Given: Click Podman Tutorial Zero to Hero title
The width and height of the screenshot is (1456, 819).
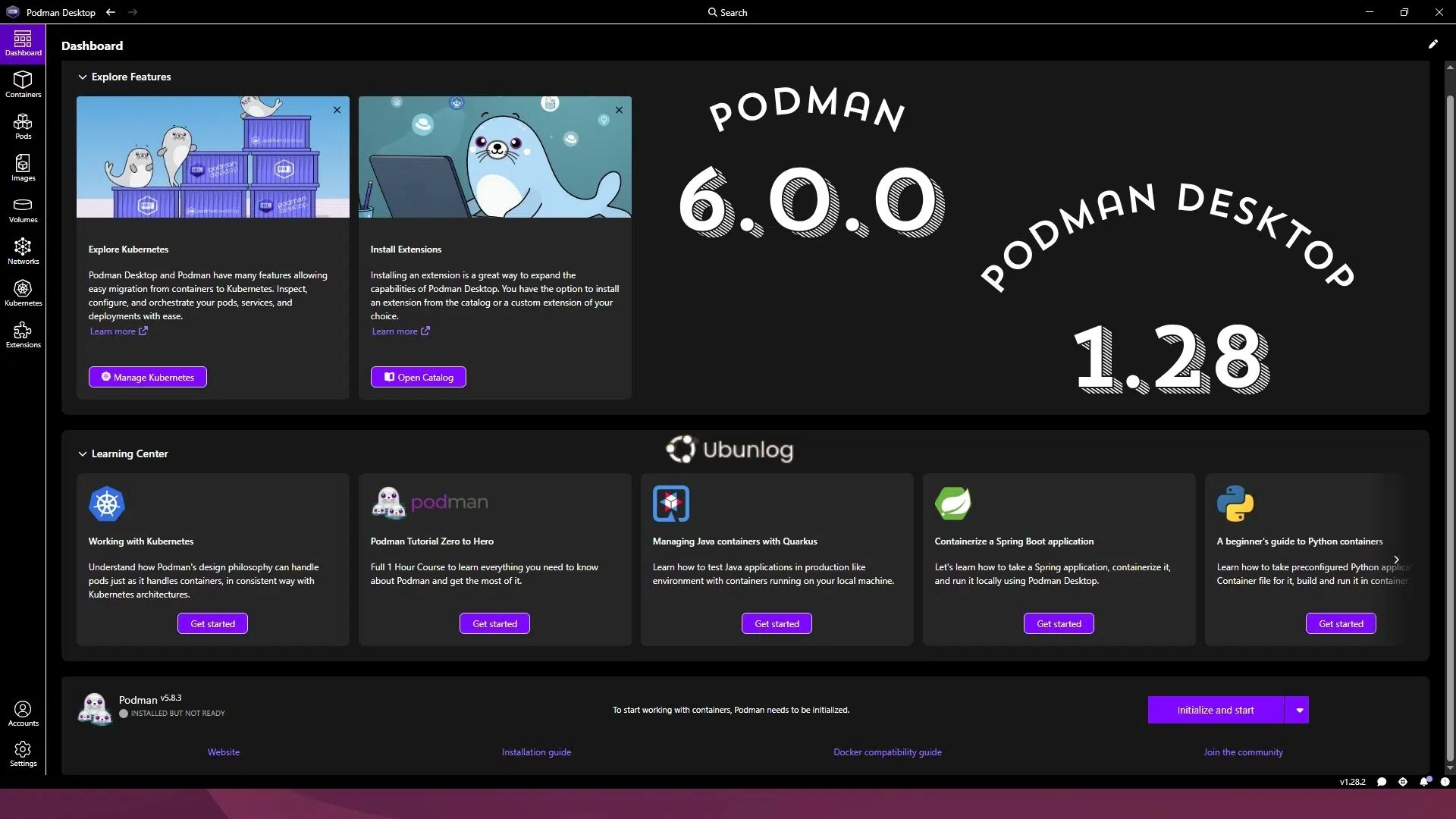Looking at the screenshot, I should click(432, 541).
